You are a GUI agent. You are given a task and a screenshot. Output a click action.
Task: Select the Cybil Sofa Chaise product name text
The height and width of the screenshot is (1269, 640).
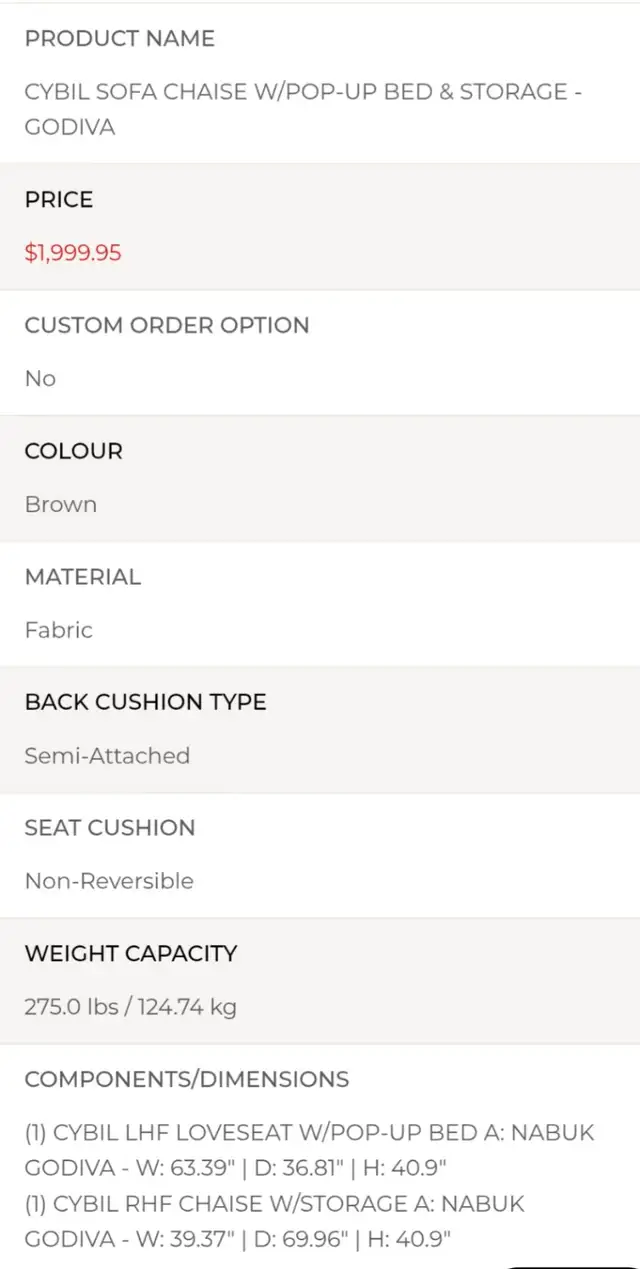[x=304, y=109]
